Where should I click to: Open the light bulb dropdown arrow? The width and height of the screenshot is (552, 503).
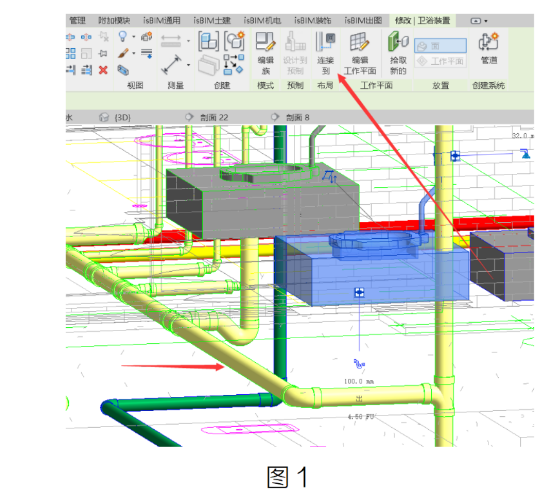pyautogui.click(x=134, y=37)
